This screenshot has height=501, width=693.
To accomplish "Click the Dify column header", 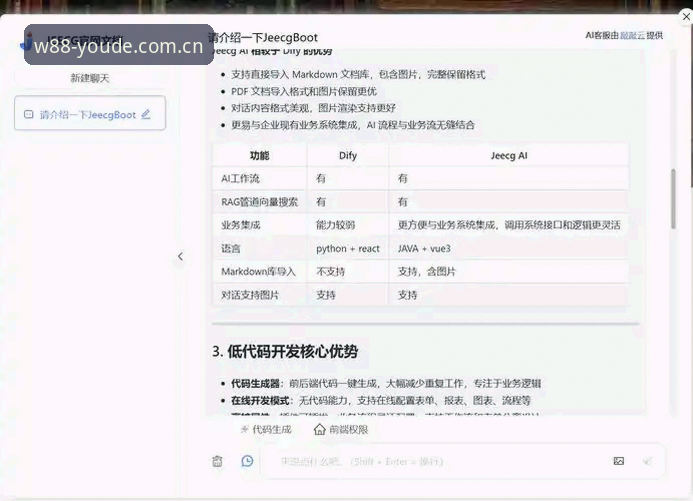I will point(348,156).
